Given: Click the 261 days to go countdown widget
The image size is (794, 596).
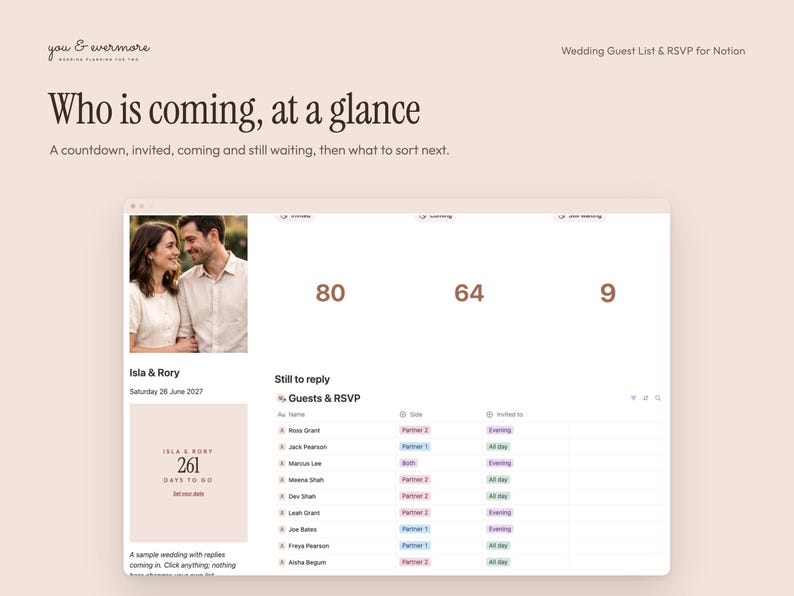Looking at the screenshot, I should (x=188, y=473).
